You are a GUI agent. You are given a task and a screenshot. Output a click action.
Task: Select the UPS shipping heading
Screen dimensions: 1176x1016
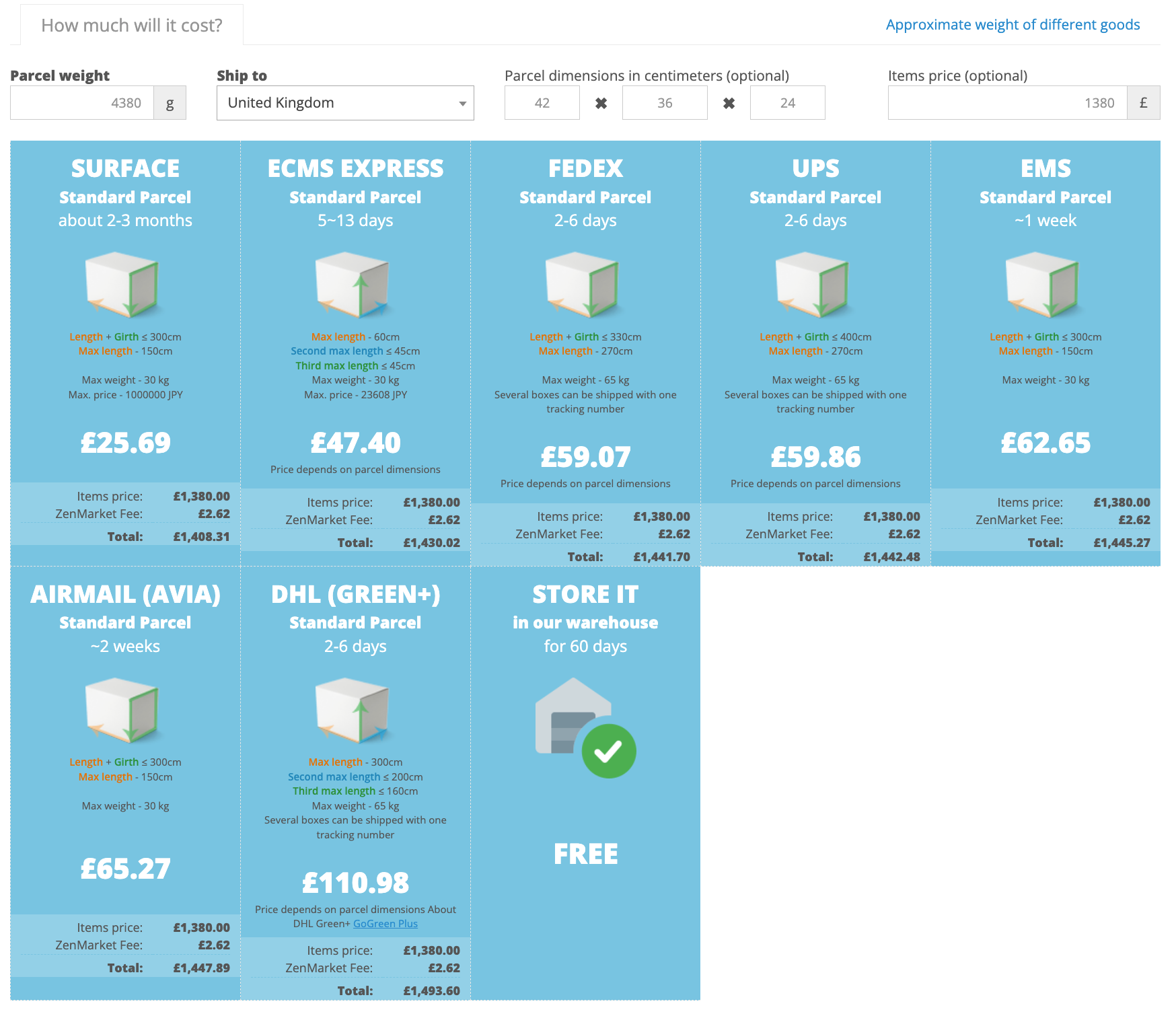[816, 168]
